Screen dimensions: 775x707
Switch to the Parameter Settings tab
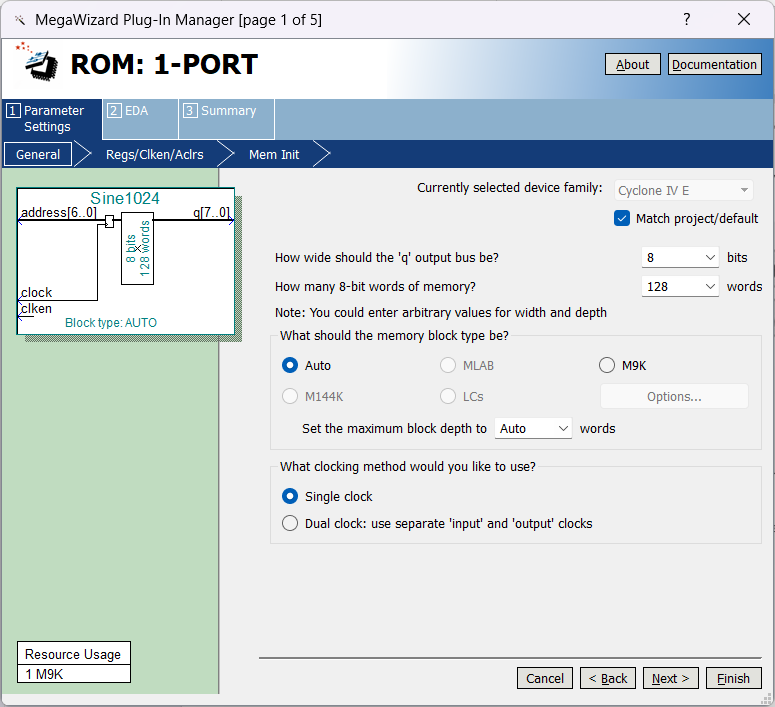click(x=51, y=119)
